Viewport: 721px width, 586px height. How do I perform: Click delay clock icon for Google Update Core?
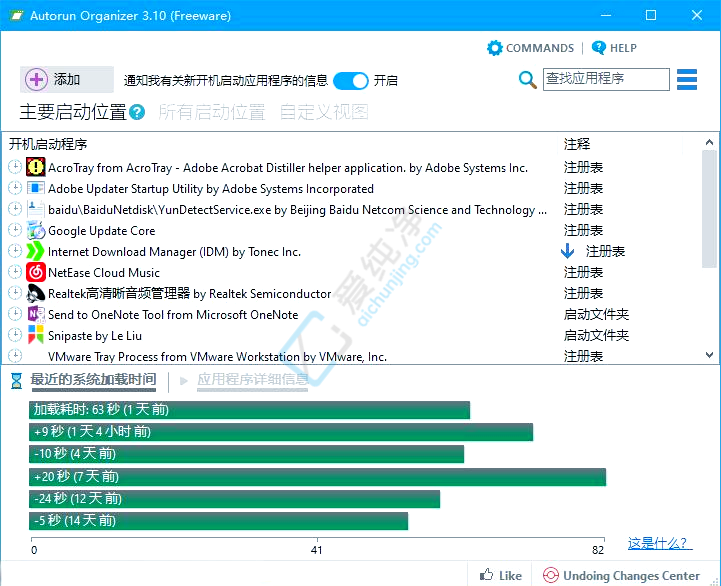pyautogui.click(x=15, y=230)
